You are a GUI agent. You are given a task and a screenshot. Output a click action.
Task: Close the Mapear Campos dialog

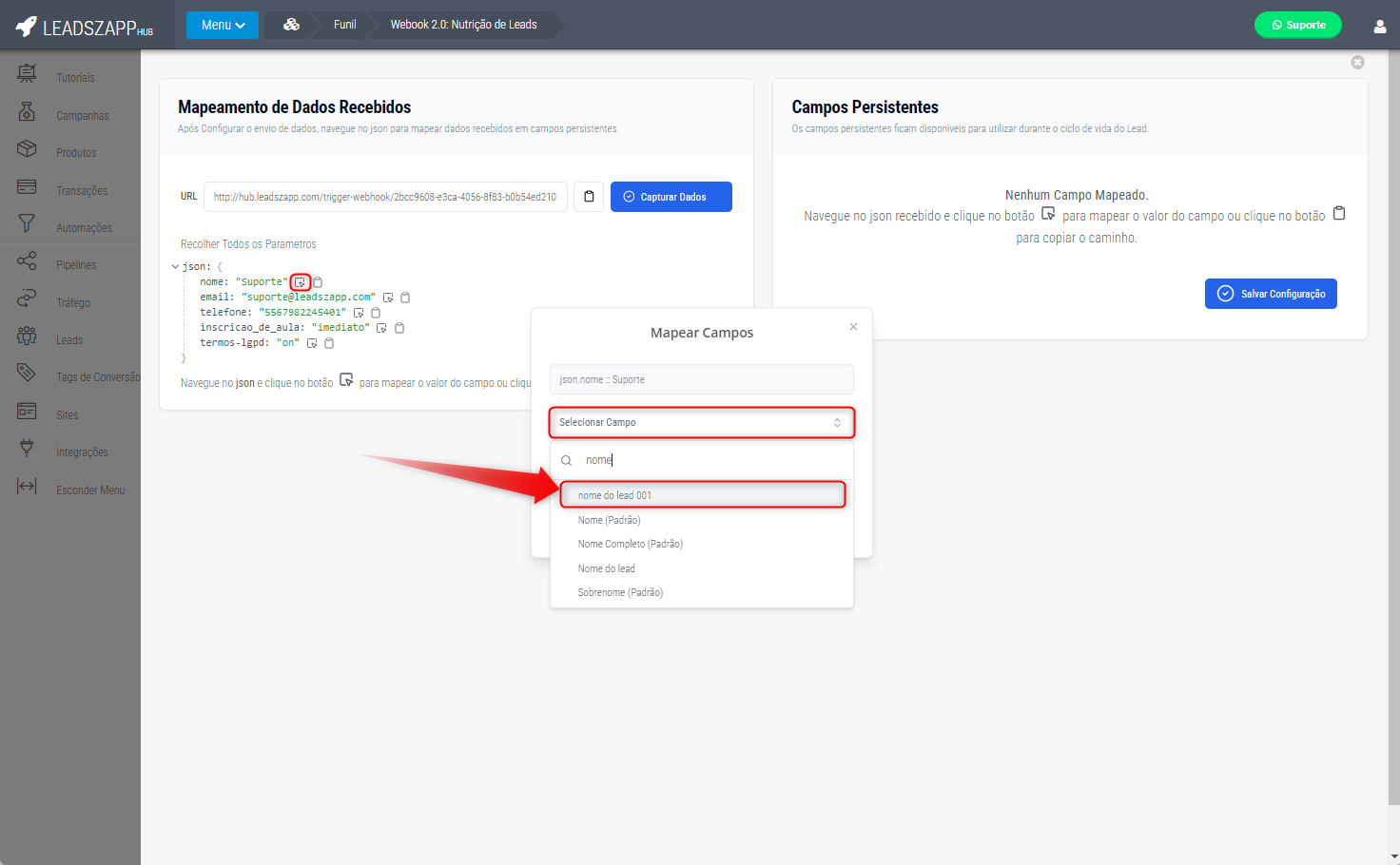click(x=853, y=327)
